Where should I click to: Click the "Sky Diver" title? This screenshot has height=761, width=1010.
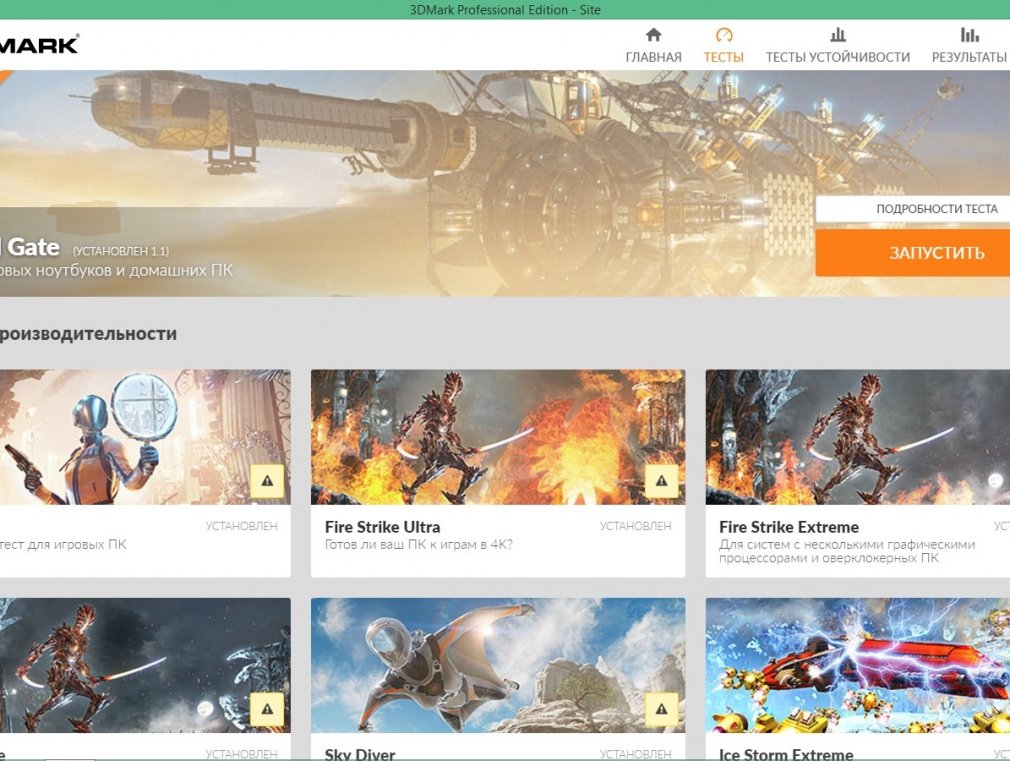pyautogui.click(x=360, y=754)
